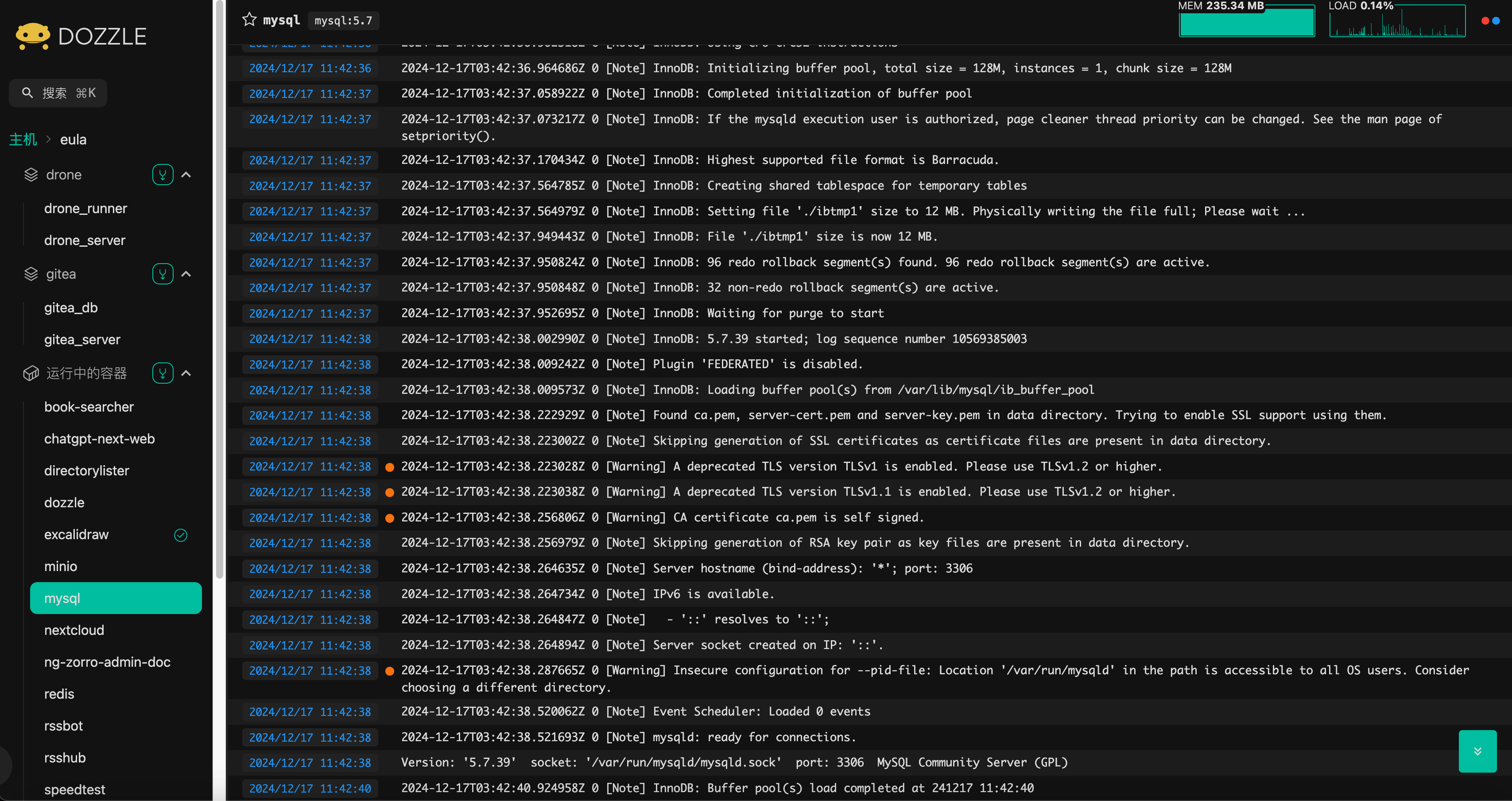Open excalidraw container logs
The image size is (1512, 801).
(76, 535)
